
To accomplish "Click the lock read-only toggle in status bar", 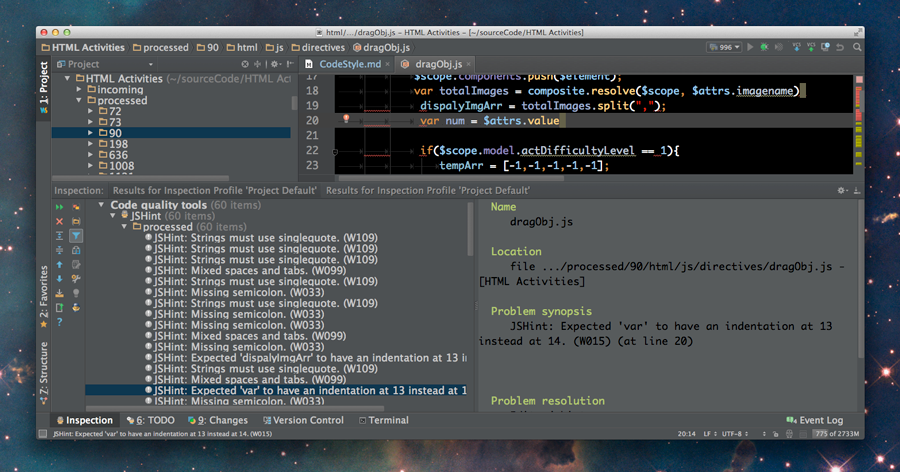I will [x=775, y=434].
